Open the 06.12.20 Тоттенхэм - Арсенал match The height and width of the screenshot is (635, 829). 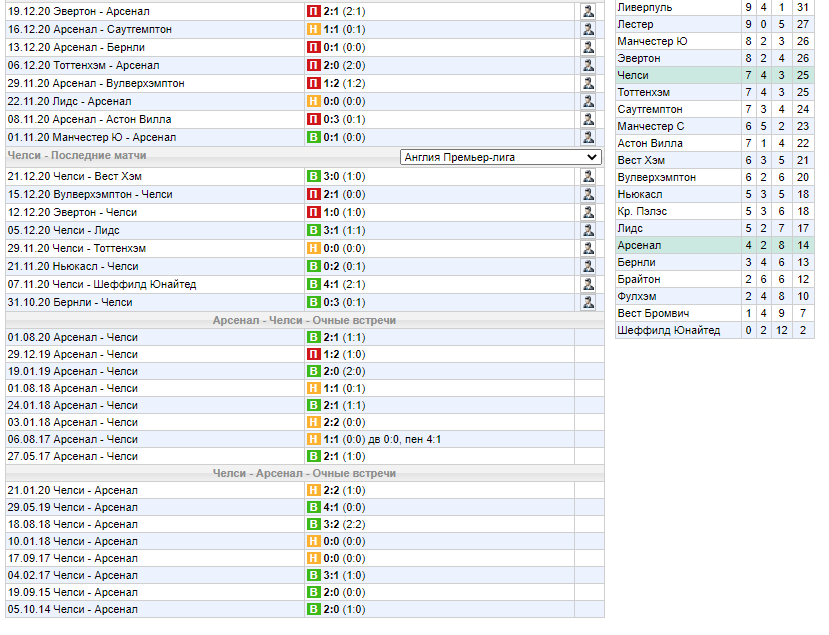pos(83,65)
